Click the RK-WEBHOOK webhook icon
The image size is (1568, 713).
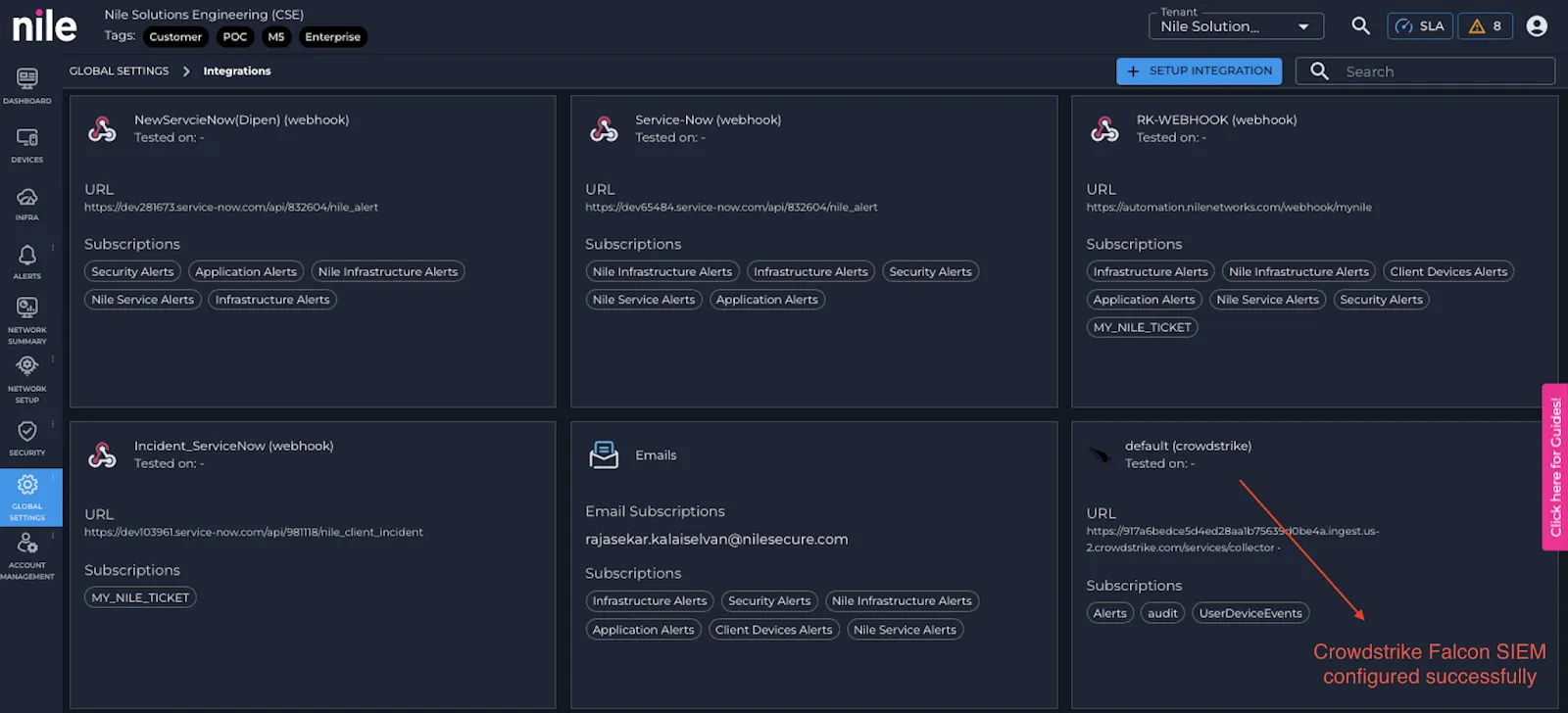(x=1104, y=128)
